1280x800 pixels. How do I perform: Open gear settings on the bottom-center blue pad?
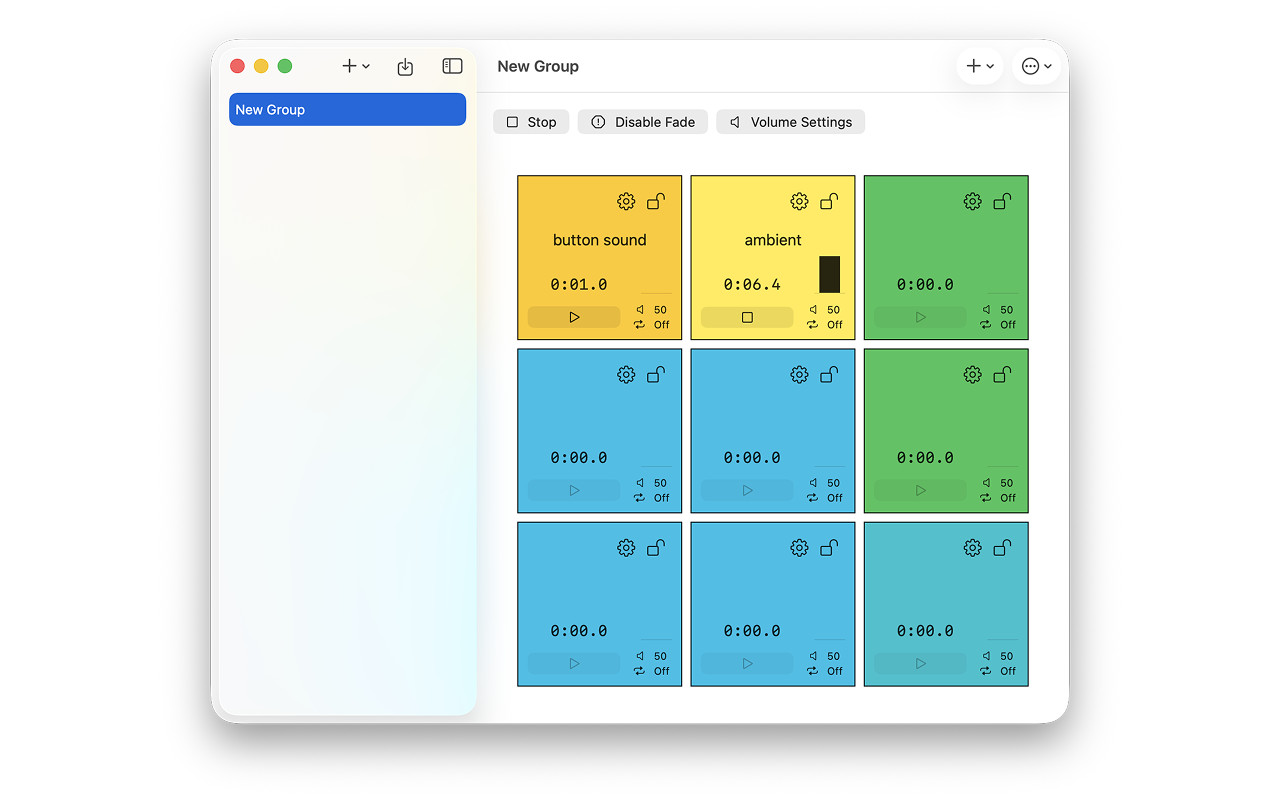799,547
